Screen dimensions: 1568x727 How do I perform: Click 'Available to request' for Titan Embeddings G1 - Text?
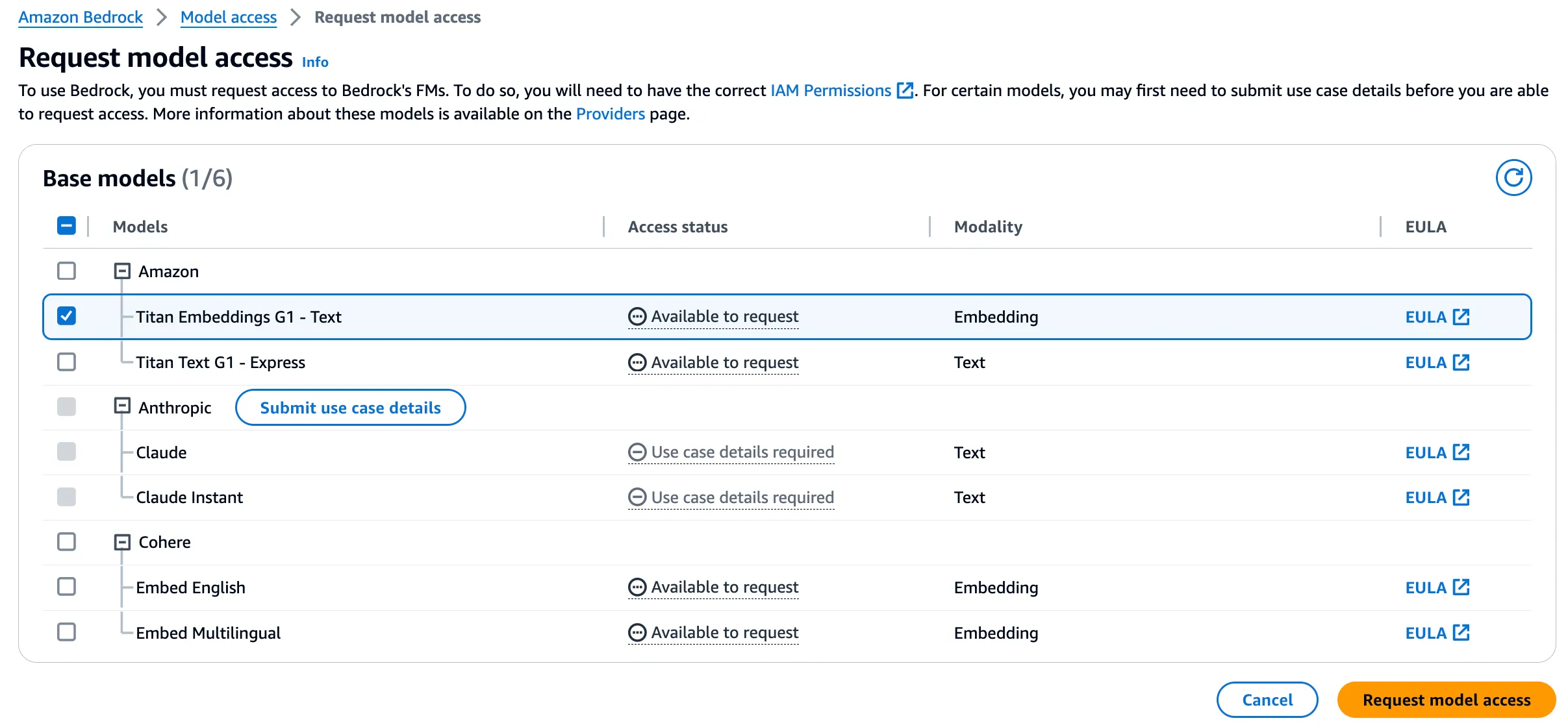(725, 317)
